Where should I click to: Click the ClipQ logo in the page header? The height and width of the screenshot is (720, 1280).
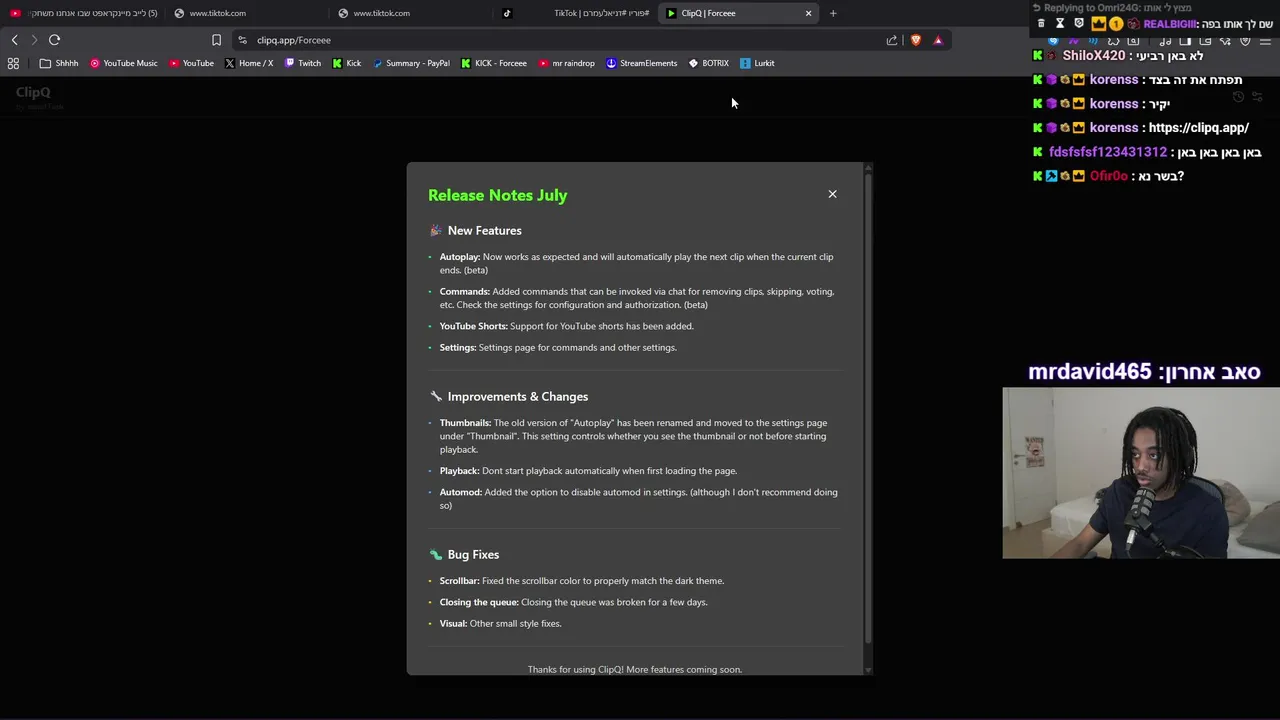(33, 93)
